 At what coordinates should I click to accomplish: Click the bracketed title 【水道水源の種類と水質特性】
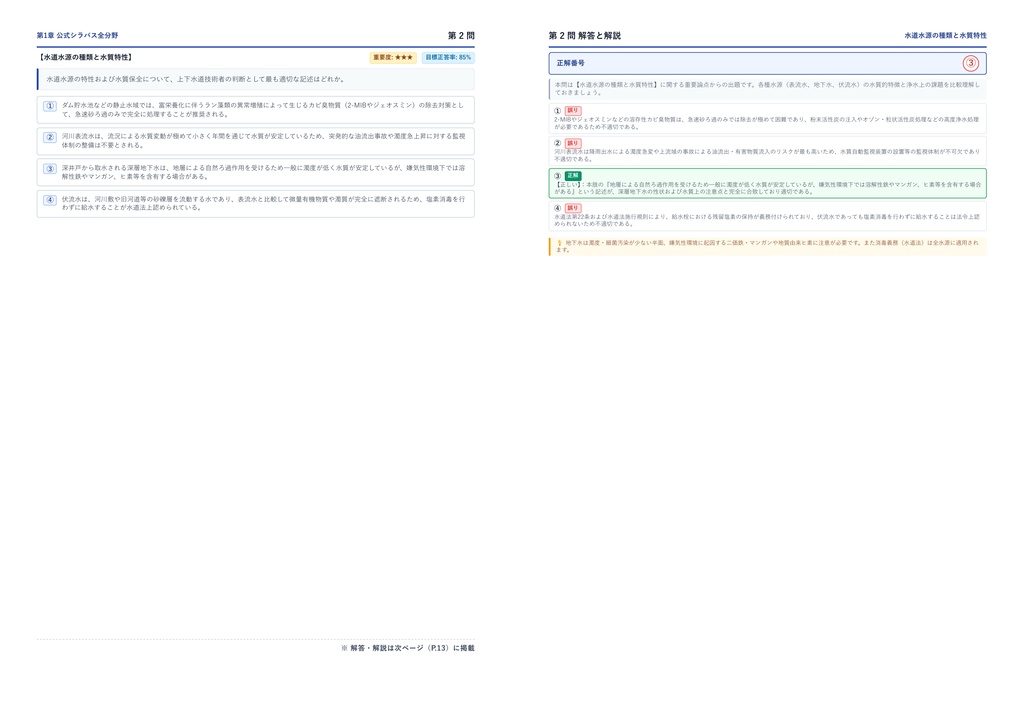86,57
